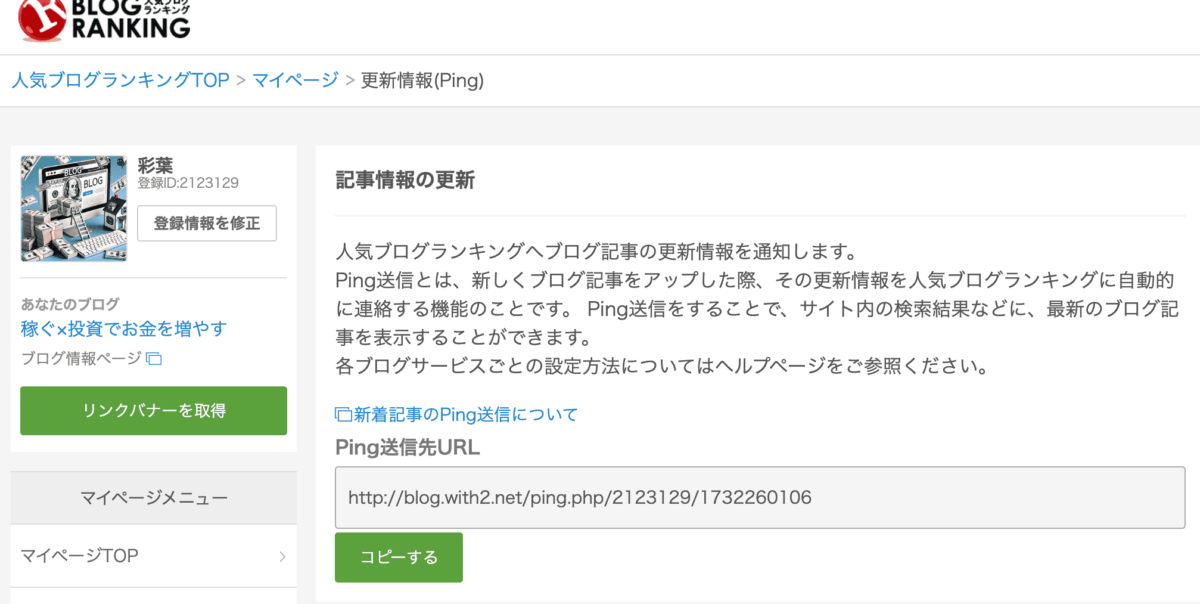This screenshot has width=1200, height=604.
Task: Expand the chevron next to マイページTOP
Action: pyautogui.click(x=283, y=556)
